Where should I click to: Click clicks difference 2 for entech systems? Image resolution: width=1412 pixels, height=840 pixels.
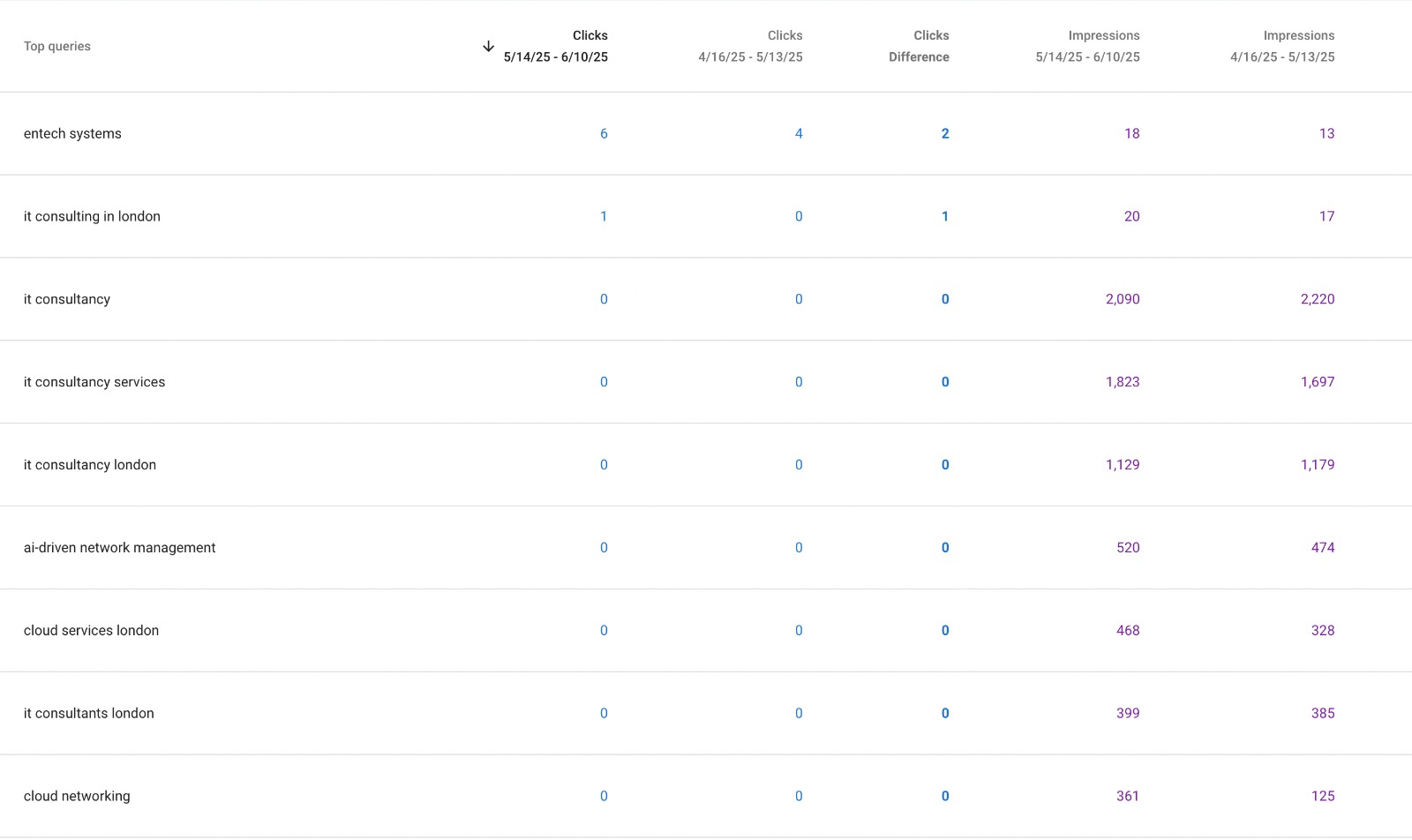click(945, 133)
